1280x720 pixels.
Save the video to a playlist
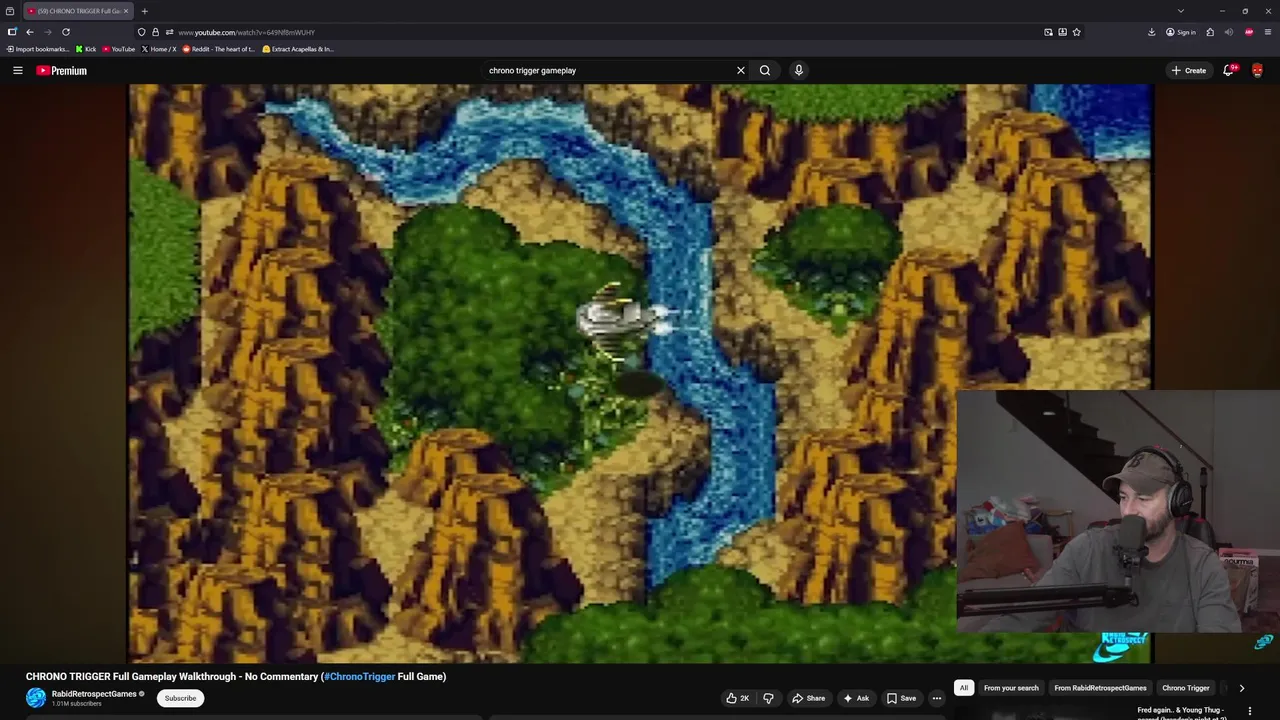(901, 698)
